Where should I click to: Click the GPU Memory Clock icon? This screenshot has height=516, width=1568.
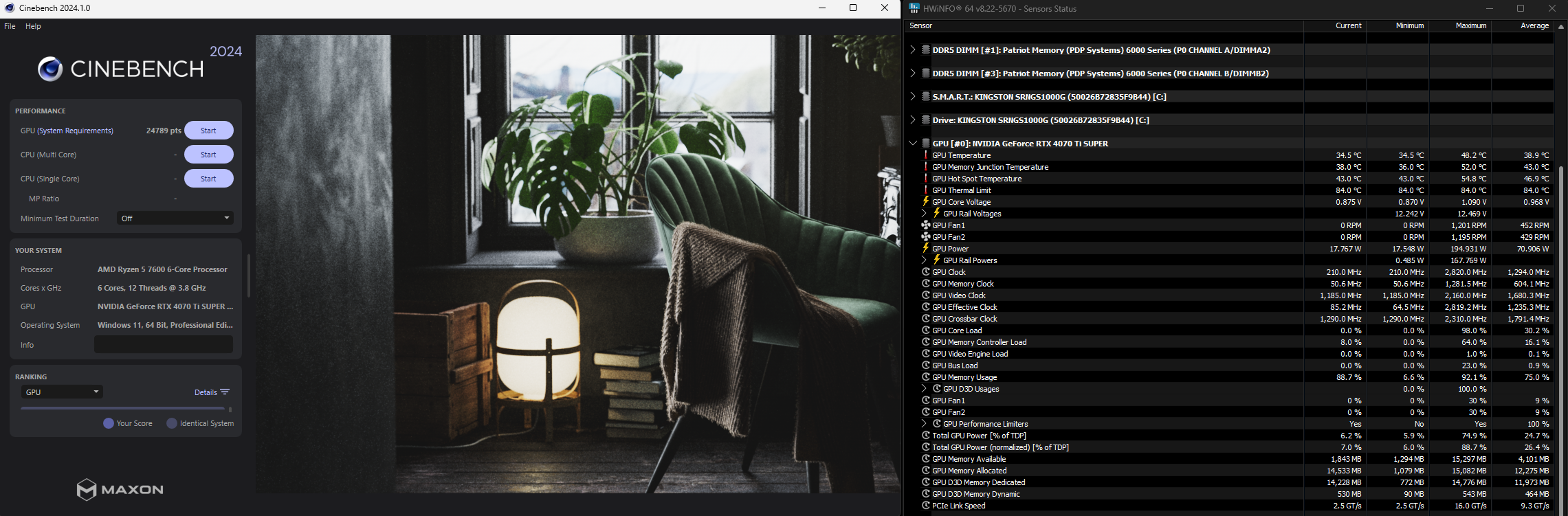click(x=926, y=284)
